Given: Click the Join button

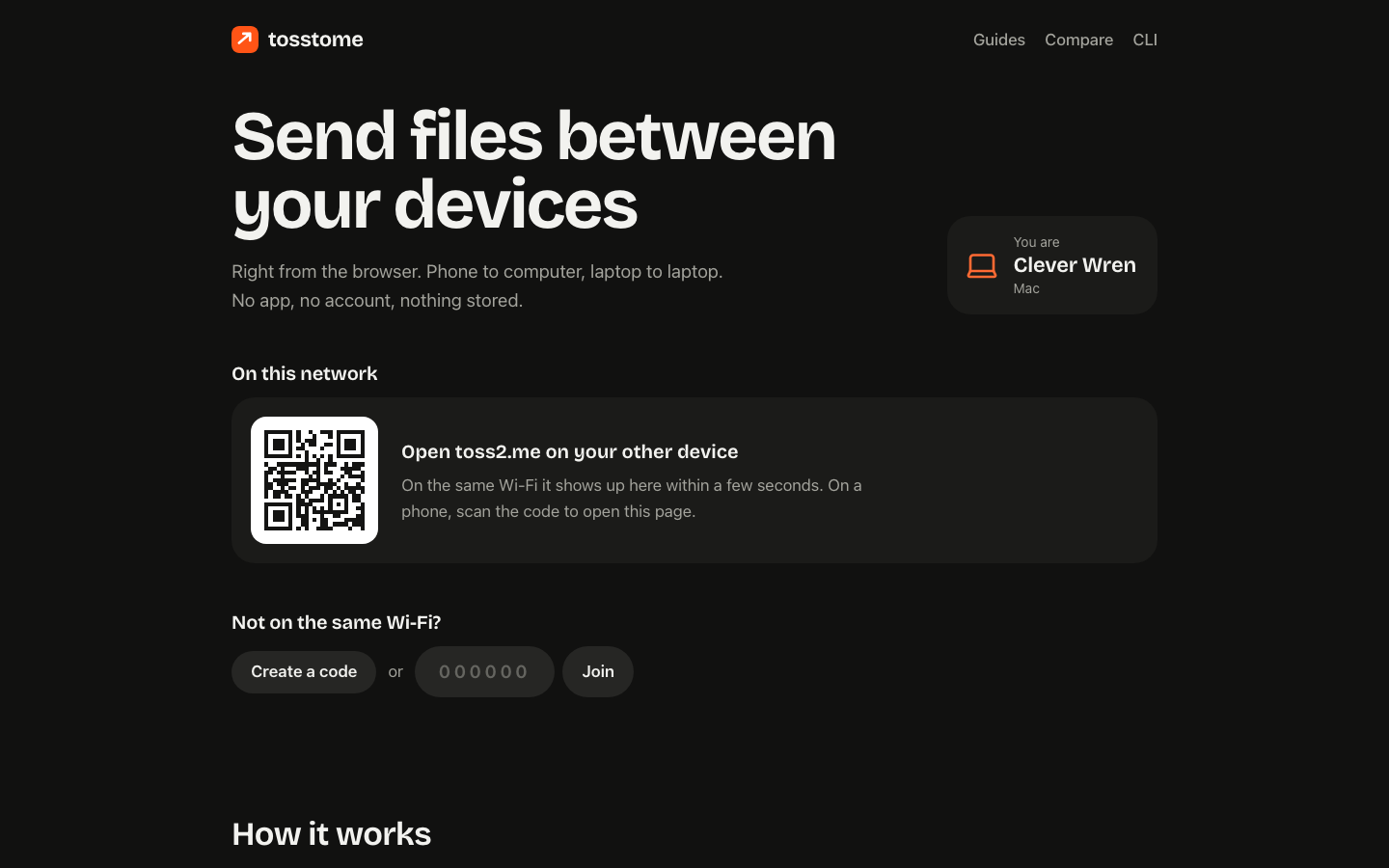Looking at the screenshot, I should [598, 671].
